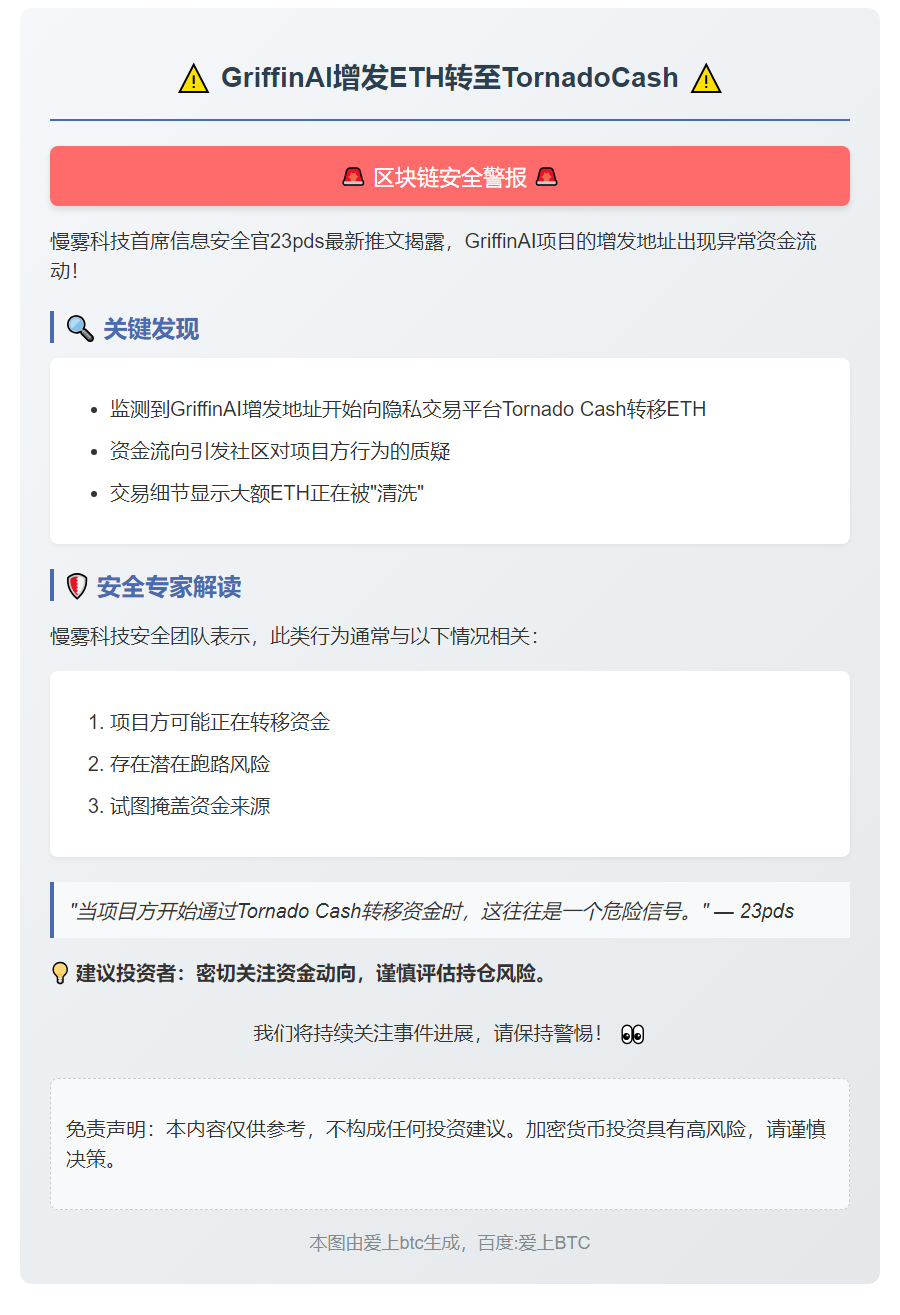The width and height of the screenshot is (900, 1315).
Task: Click the eyes emoji after 请保持警惕
Action: pyautogui.click(x=632, y=1034)
